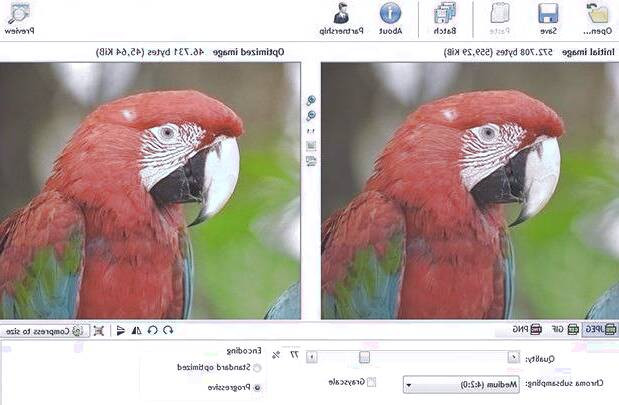619x405 pixels.
Task: Flip the image horizontally
Action: [137, 330]
